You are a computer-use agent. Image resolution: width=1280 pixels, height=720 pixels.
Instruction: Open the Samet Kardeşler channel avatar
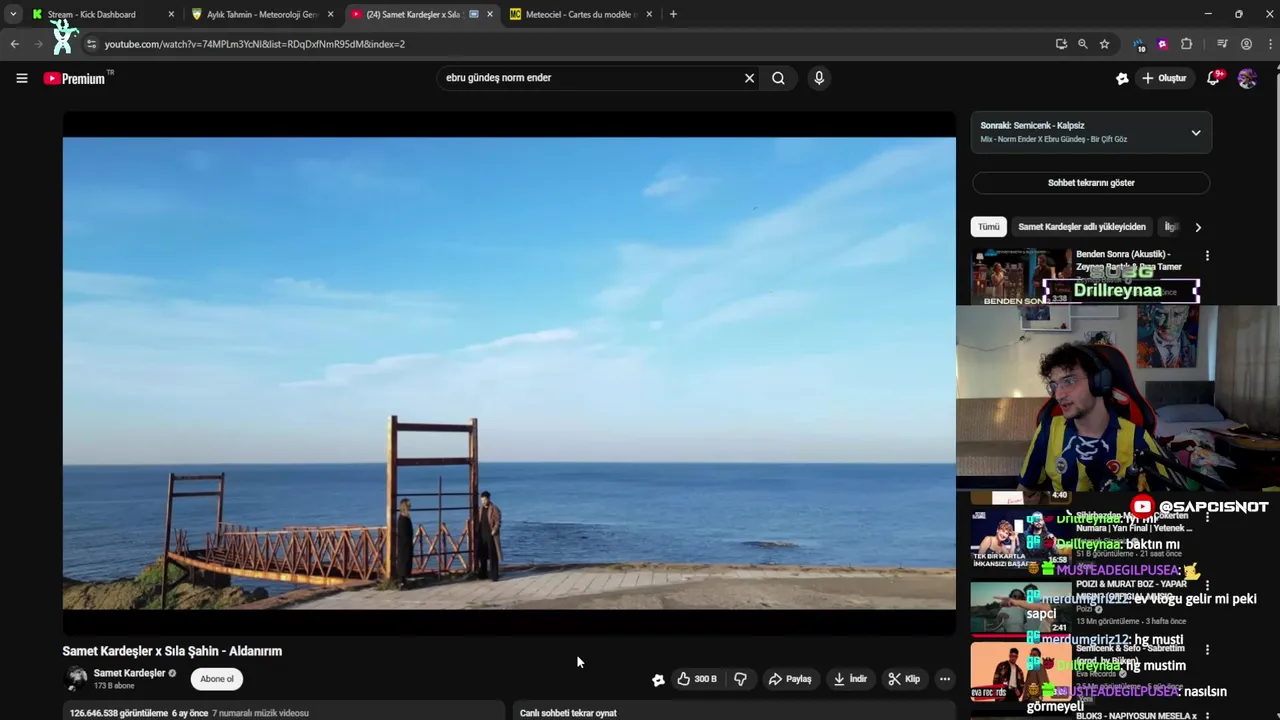tap(76, 678)
